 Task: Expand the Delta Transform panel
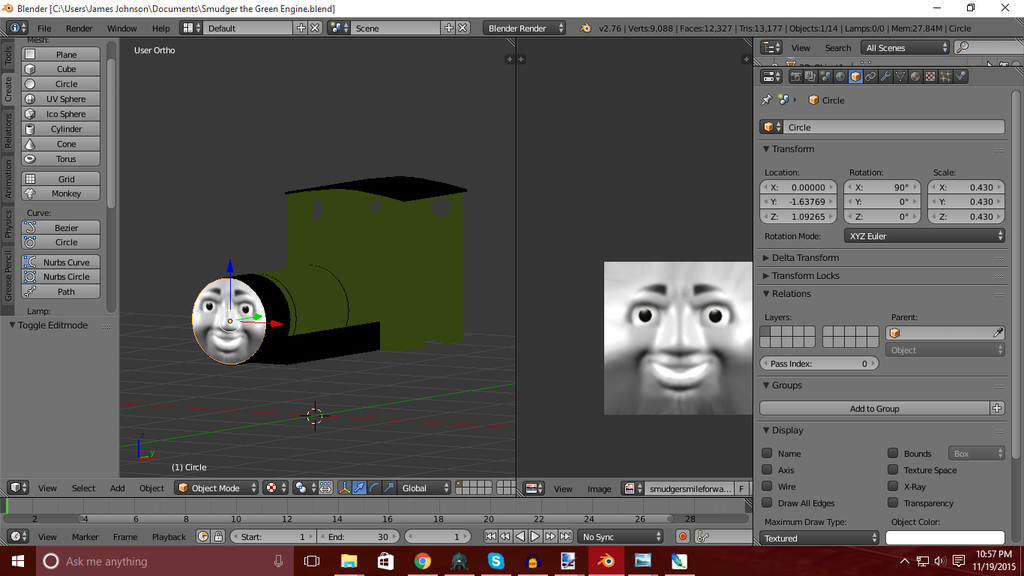766,258
